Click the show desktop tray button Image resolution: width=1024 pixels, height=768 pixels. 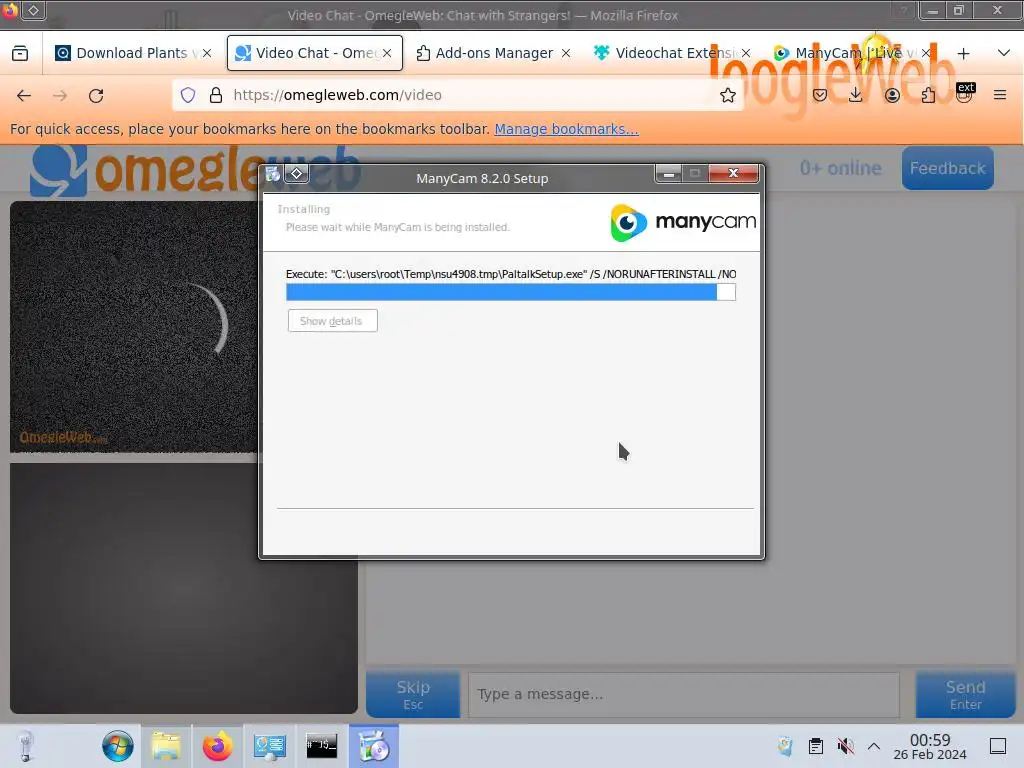[x=998, y=746]
